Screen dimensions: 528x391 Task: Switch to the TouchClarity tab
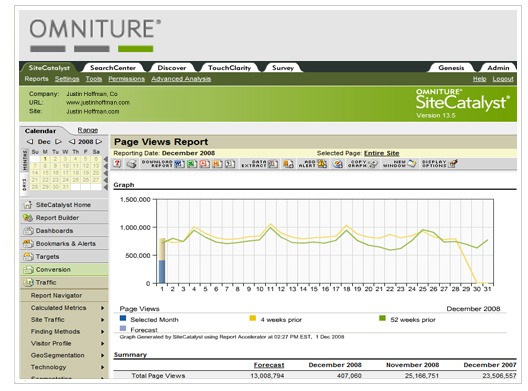[230, 68]
